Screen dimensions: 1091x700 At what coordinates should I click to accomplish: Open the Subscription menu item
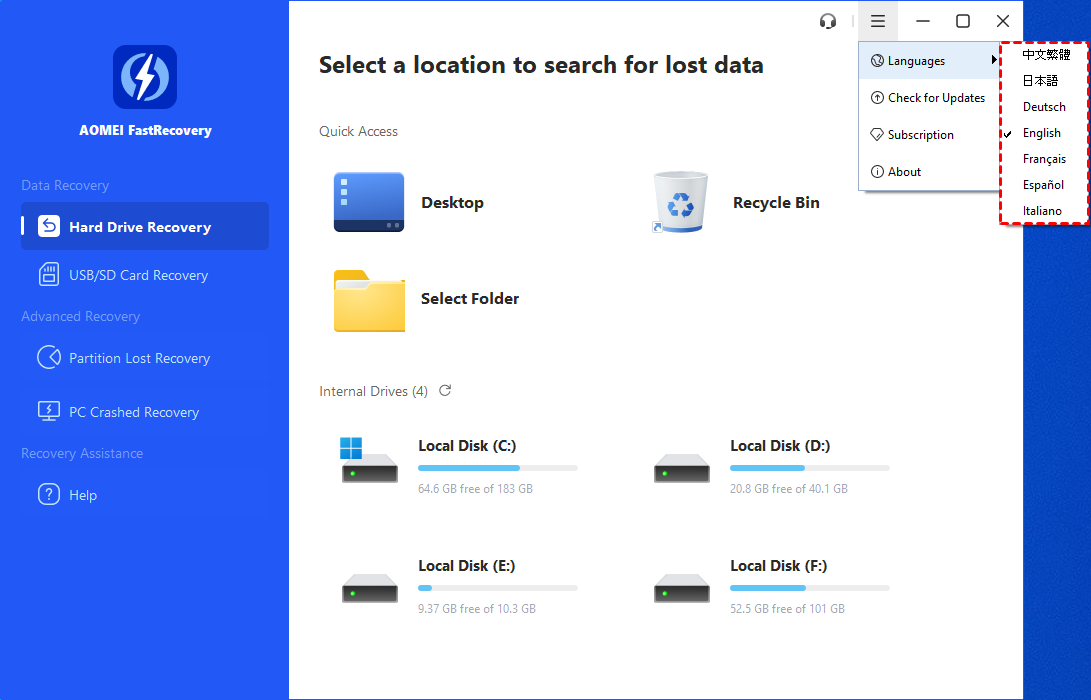pyautogui.click(x=920, y=135)
